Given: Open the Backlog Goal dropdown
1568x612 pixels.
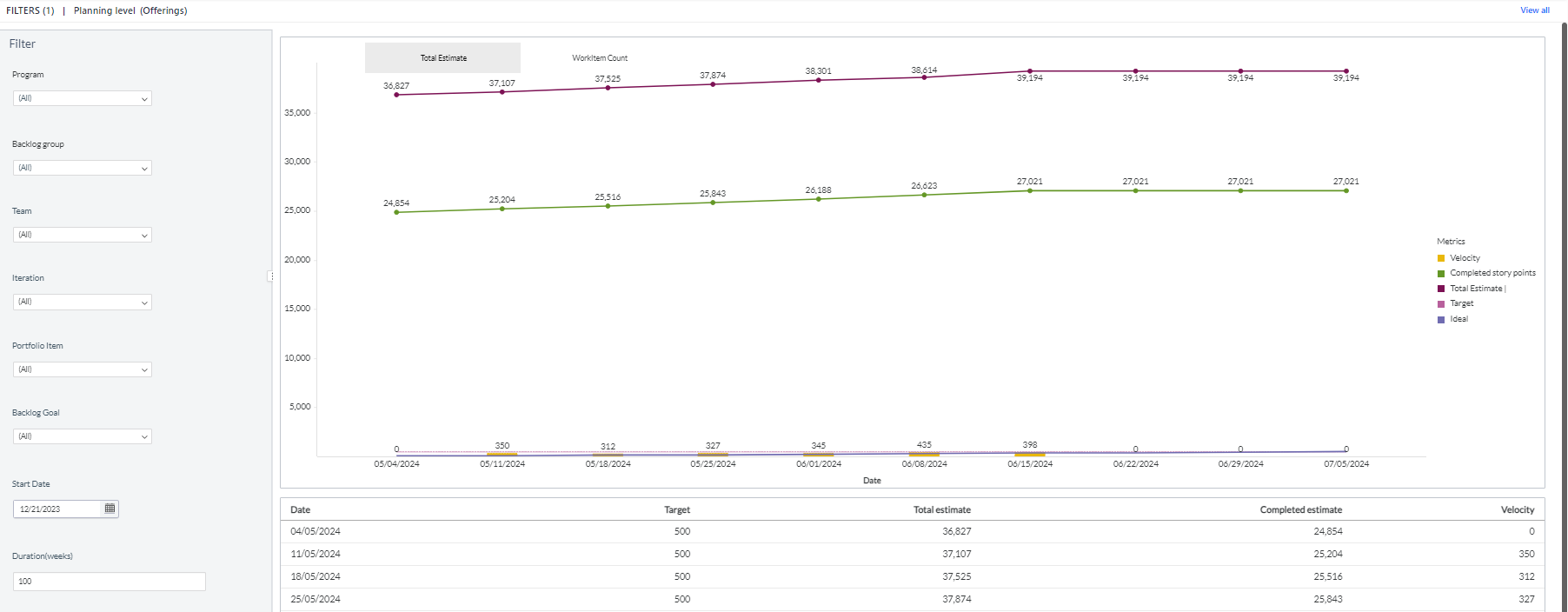Looking at the screenshot, I should point(83,436).
